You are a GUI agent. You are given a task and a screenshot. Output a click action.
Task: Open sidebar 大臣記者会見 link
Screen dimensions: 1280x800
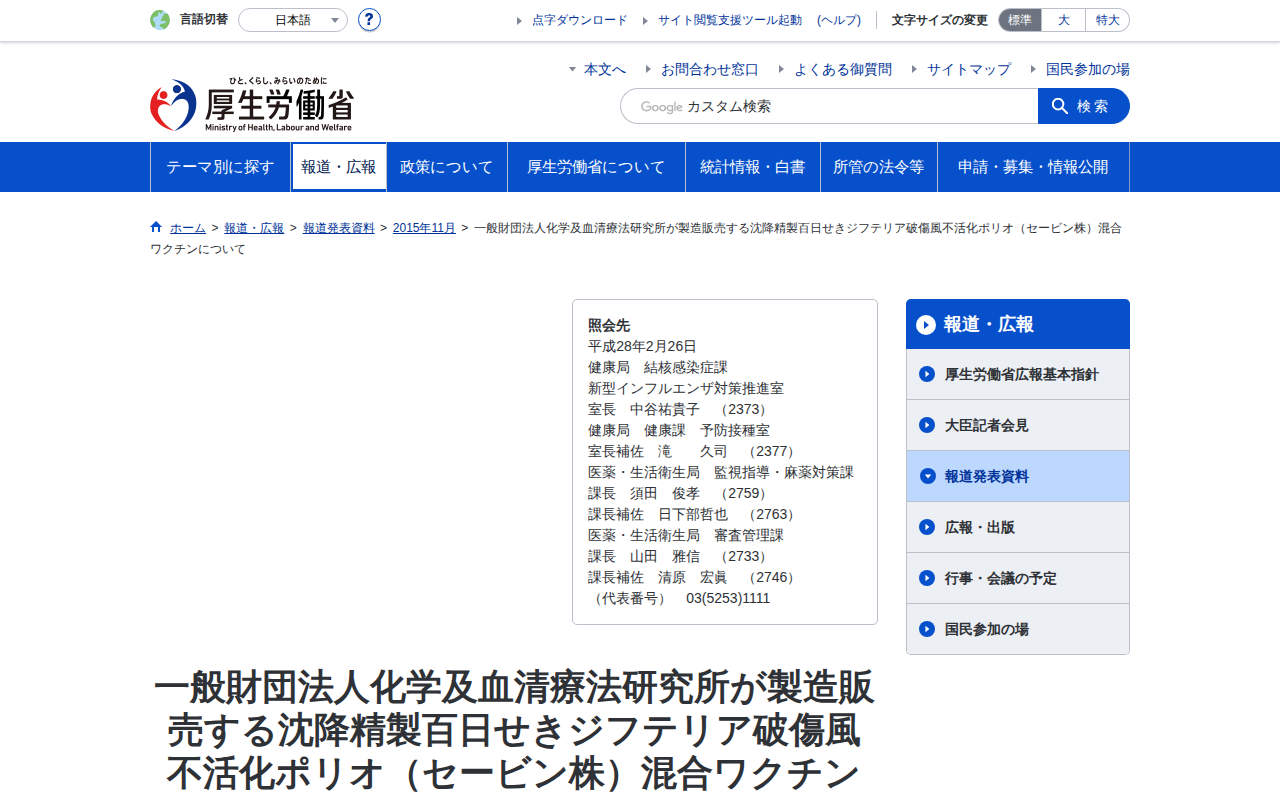pyautogui.click(x=1018, y=425)
